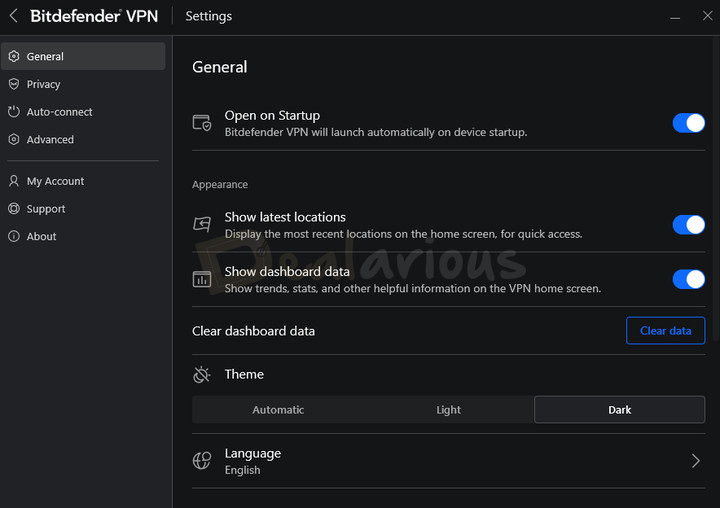Open the General settings section
The width and height of the screenshot is (720, 508).
point(83,56)
